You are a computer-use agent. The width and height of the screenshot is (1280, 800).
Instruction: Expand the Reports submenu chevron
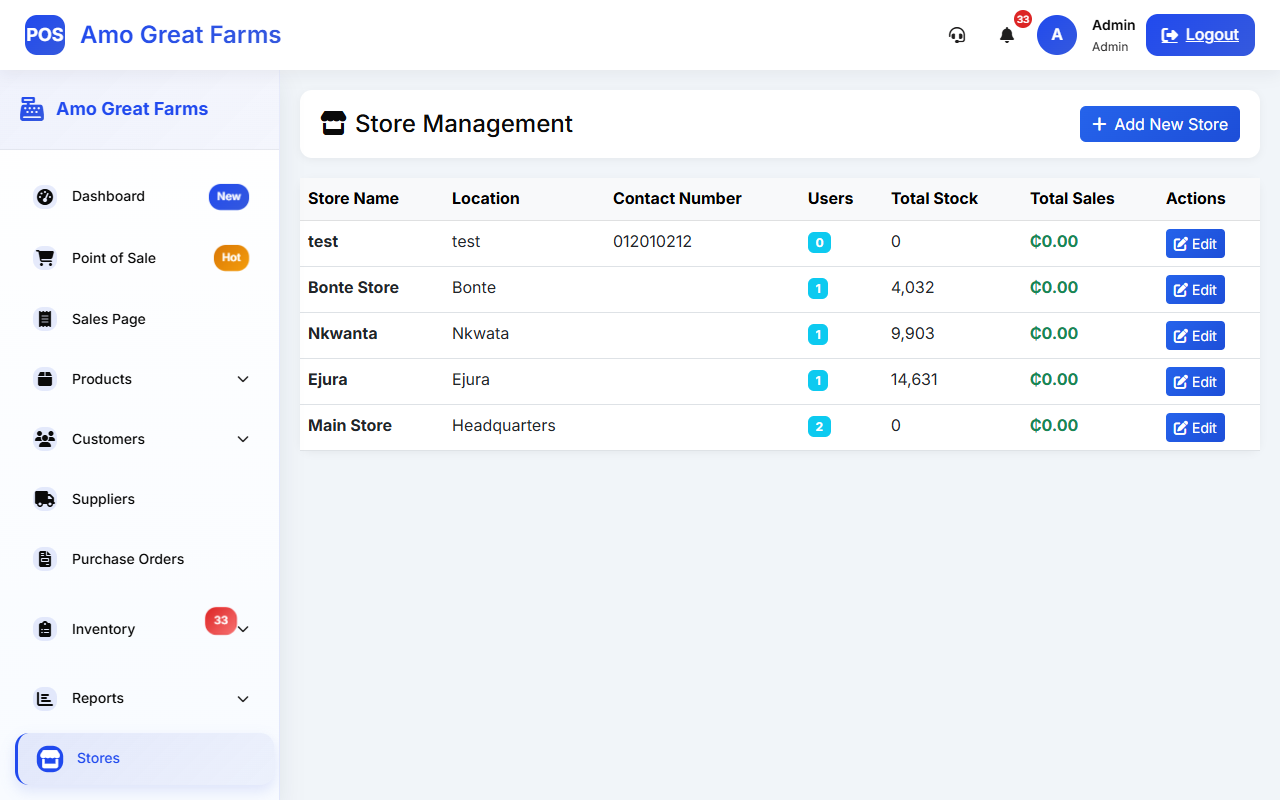pyautogui.click(x=243, y=699)
